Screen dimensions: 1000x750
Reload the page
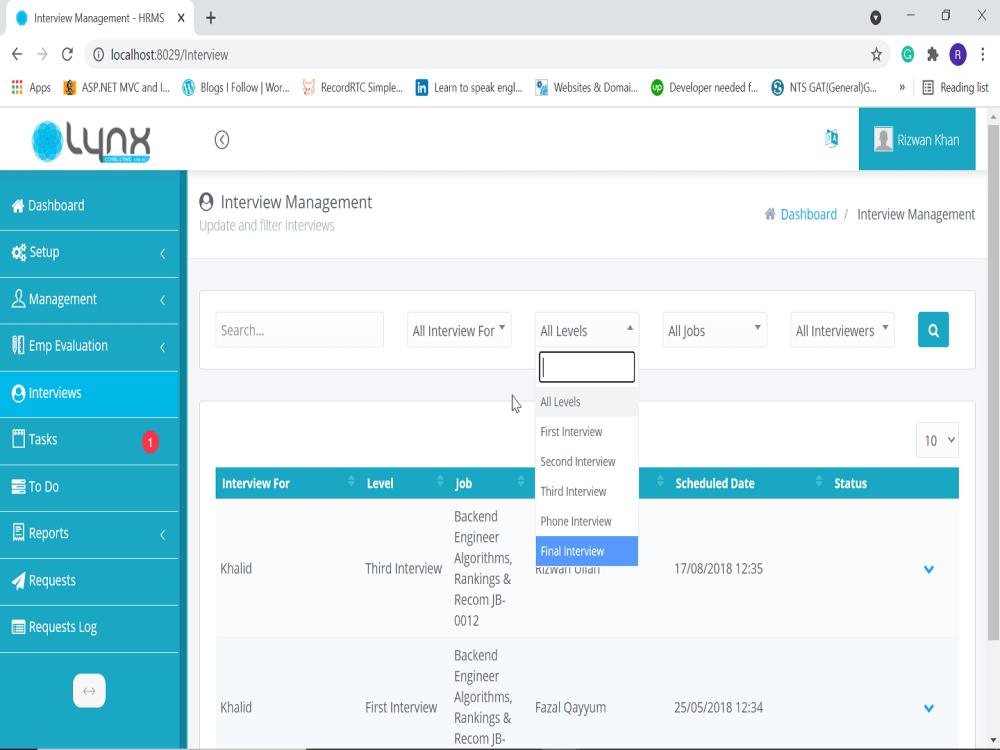click(x=67, y=54)
